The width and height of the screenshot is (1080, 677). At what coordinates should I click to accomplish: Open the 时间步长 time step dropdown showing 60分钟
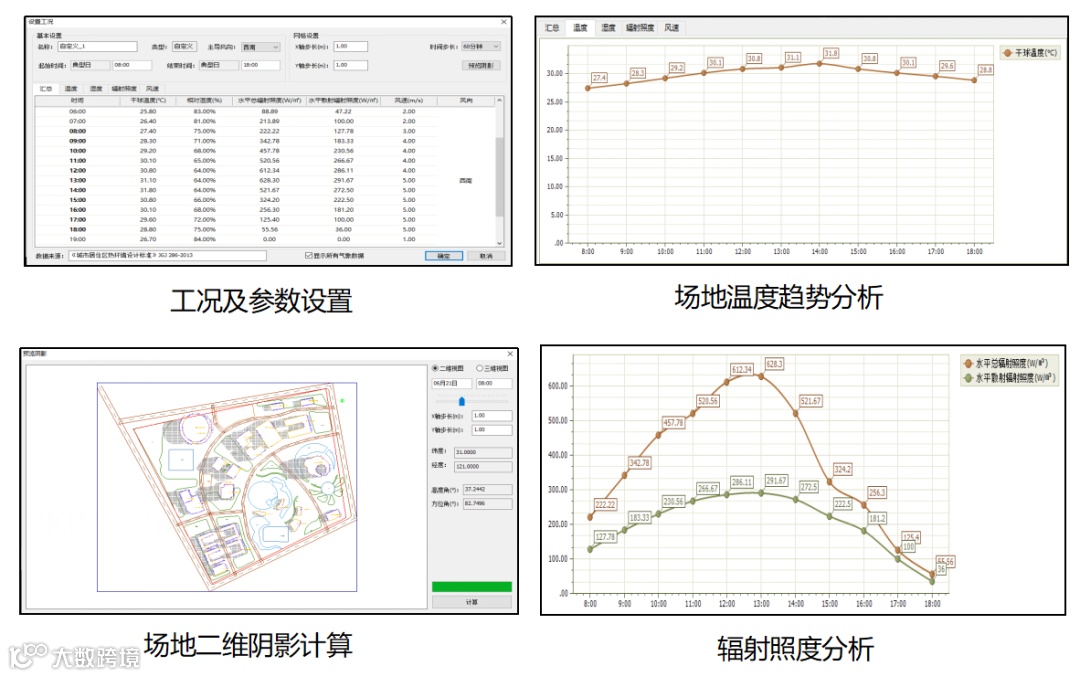tap(481, 46)
